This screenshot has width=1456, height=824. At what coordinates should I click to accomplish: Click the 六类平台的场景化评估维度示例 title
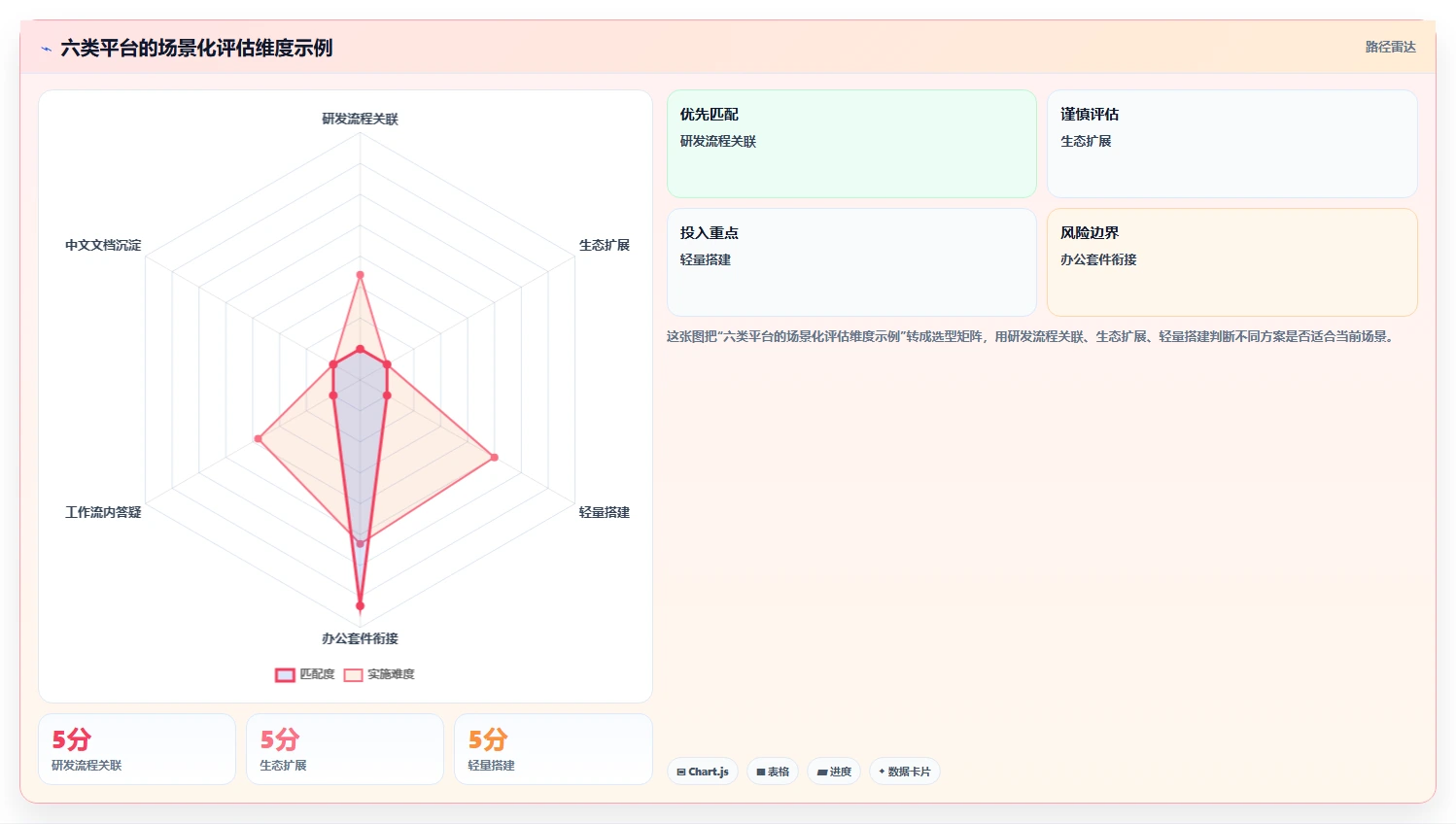[x=196, y=48]
